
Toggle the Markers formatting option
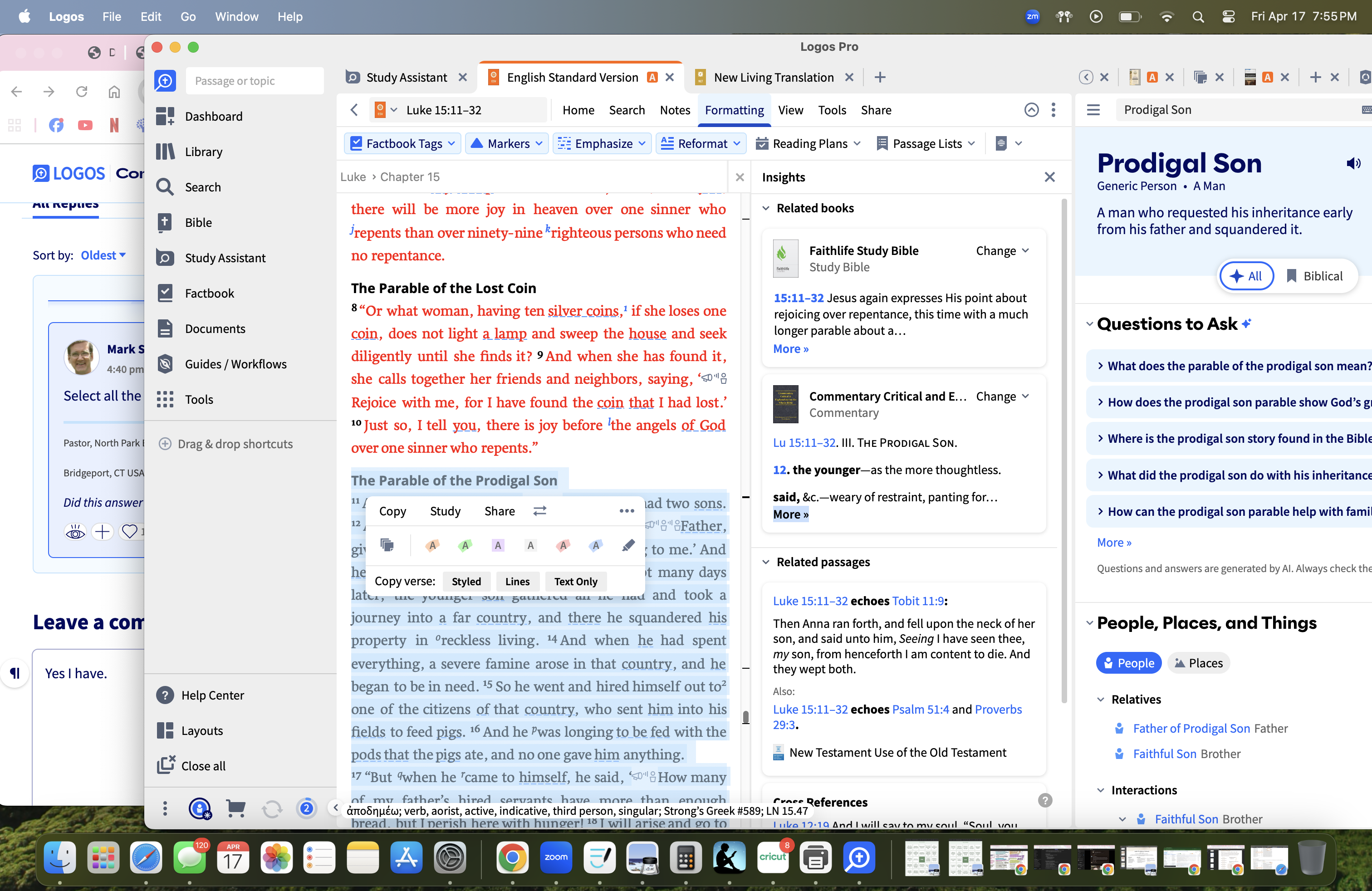pos(507,143)
